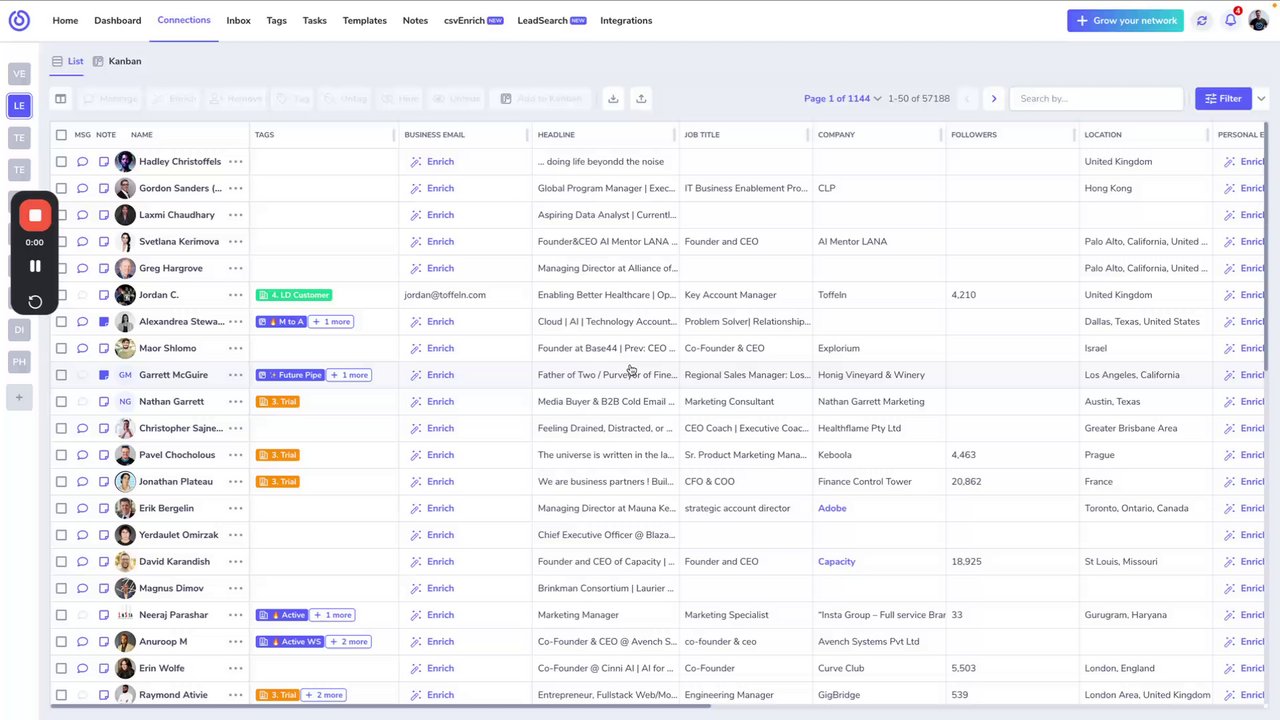
Task: Open more options for Nathan Garrett
Action: click(235, 401)
